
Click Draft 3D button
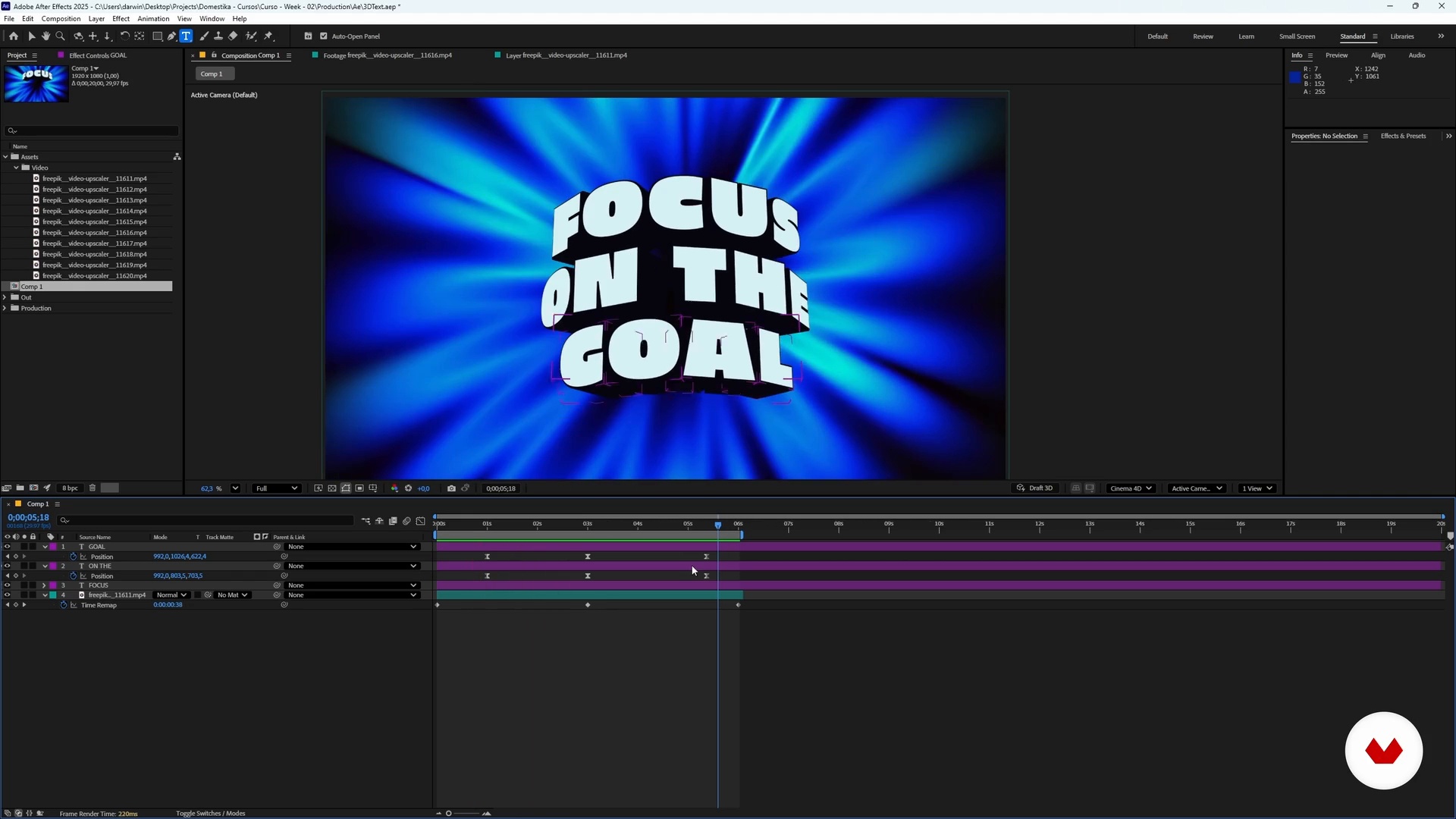point(1036,488)
